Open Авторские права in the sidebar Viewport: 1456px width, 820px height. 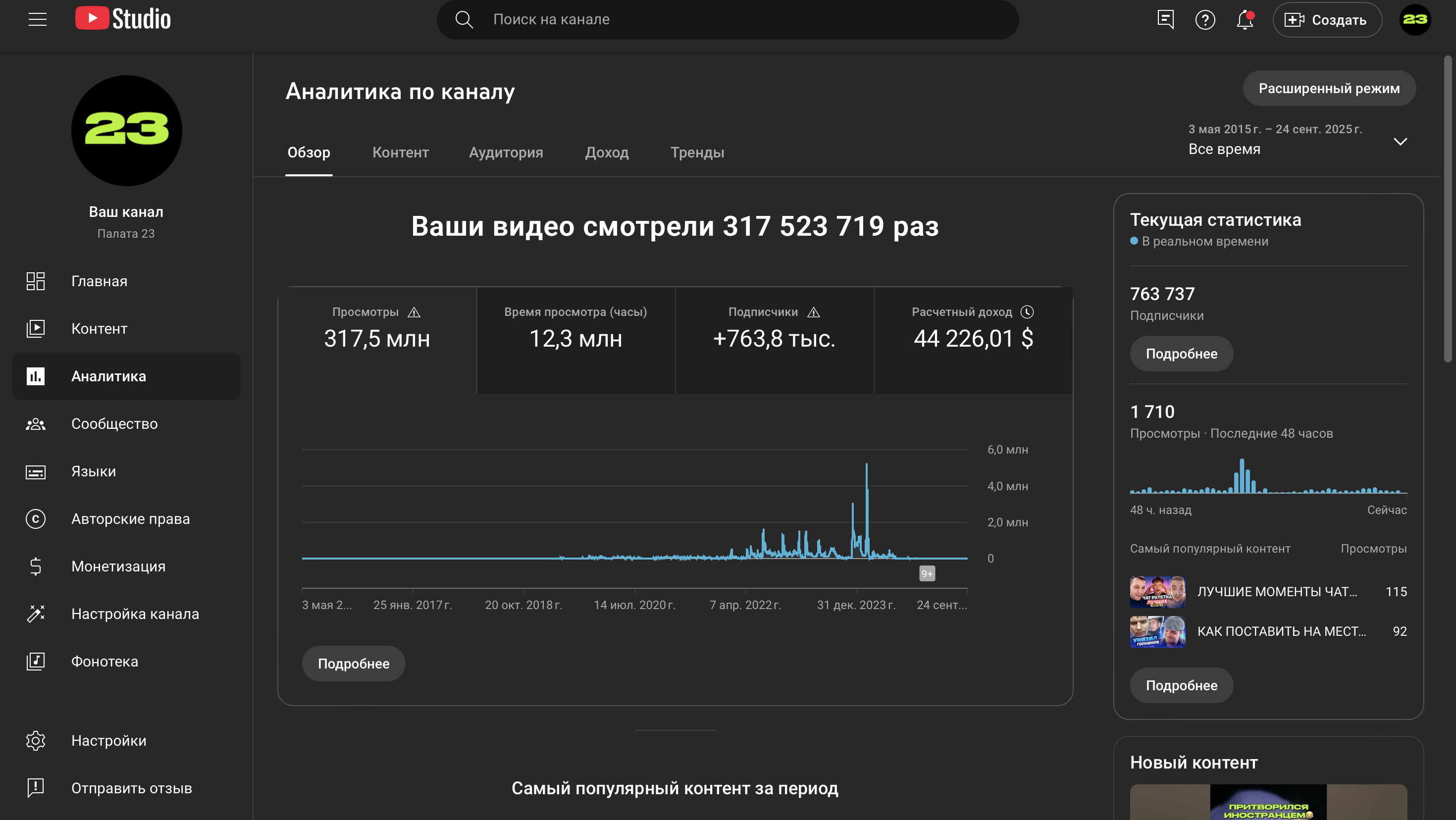pos(130,519)
